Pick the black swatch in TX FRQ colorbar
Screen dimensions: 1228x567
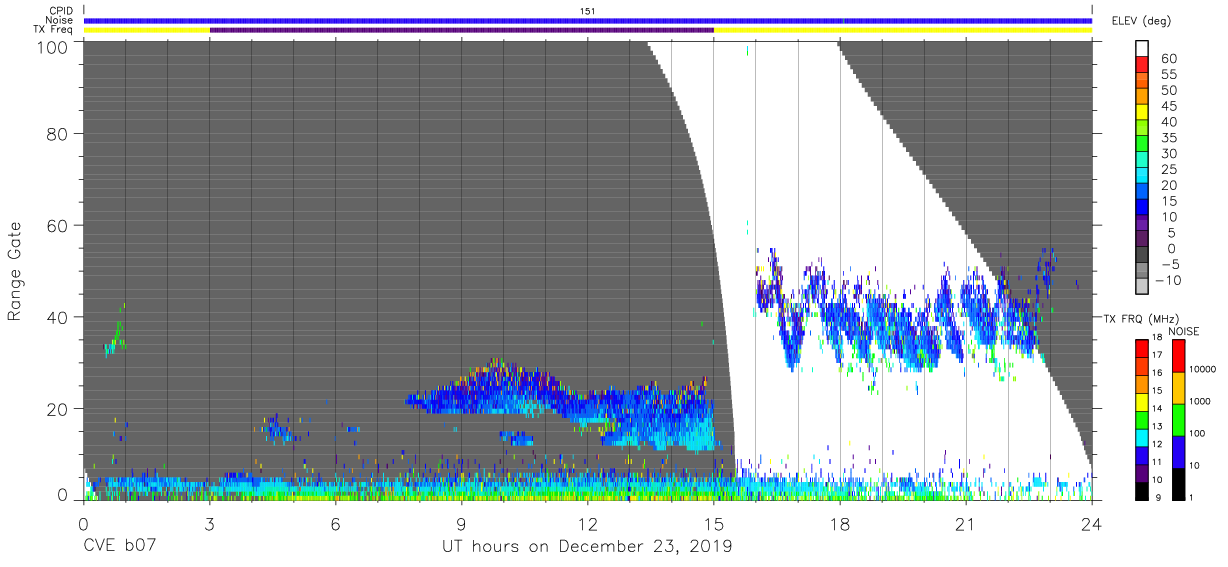(1141, 489)
